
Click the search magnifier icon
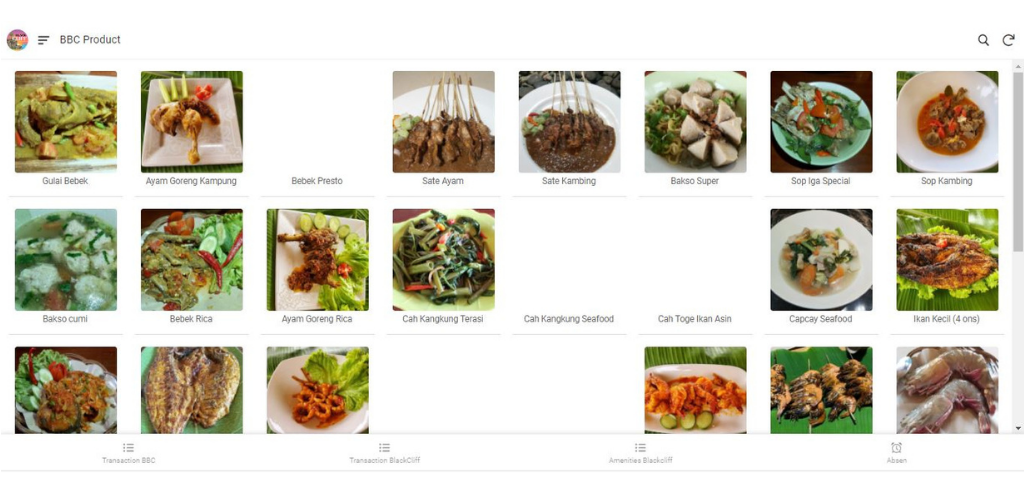pos(983,40)
